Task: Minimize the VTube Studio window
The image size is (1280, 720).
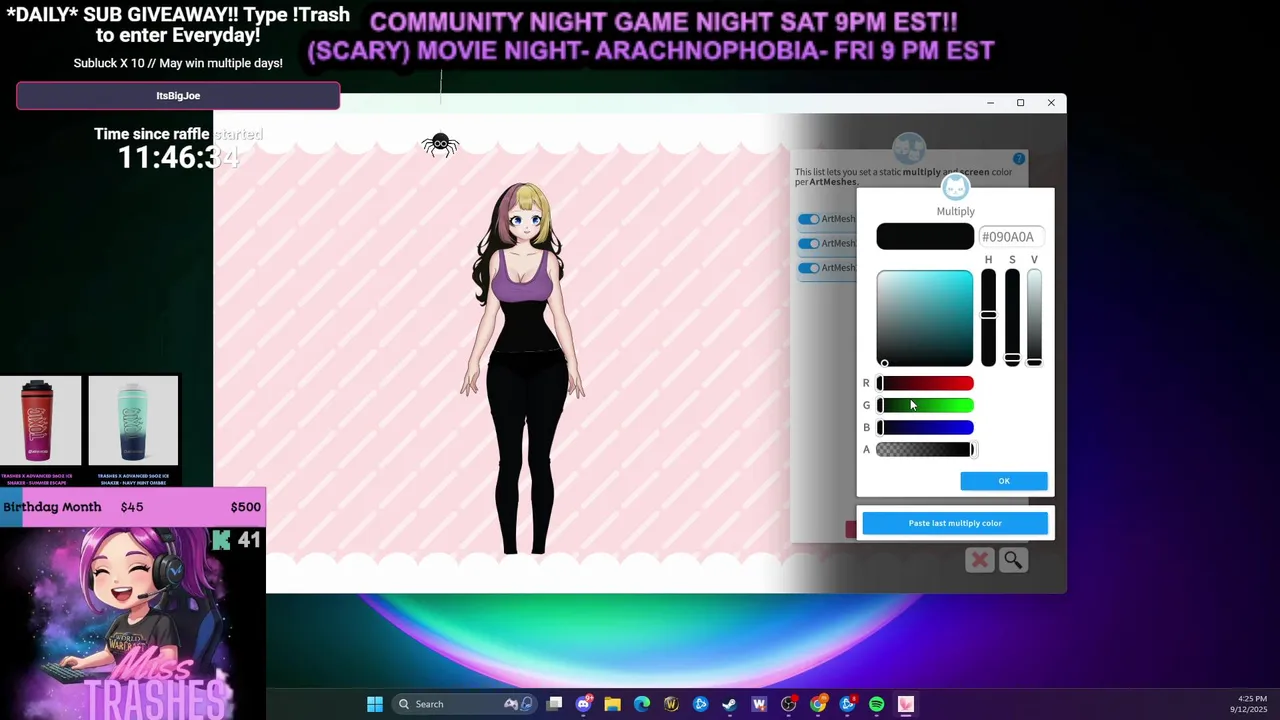Action: (990, 103)
